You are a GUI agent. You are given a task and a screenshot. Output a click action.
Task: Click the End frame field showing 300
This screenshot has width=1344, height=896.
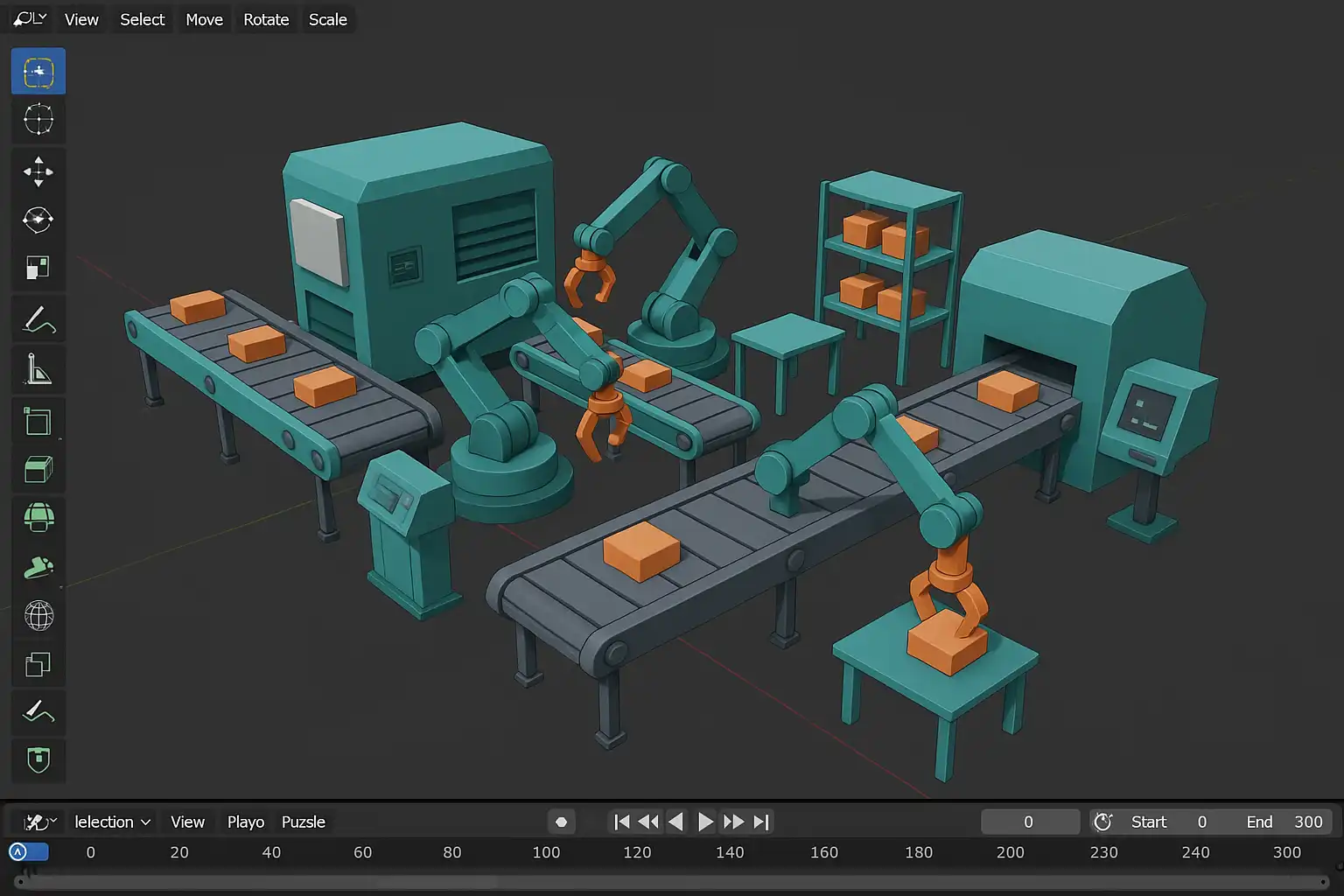1284,822
